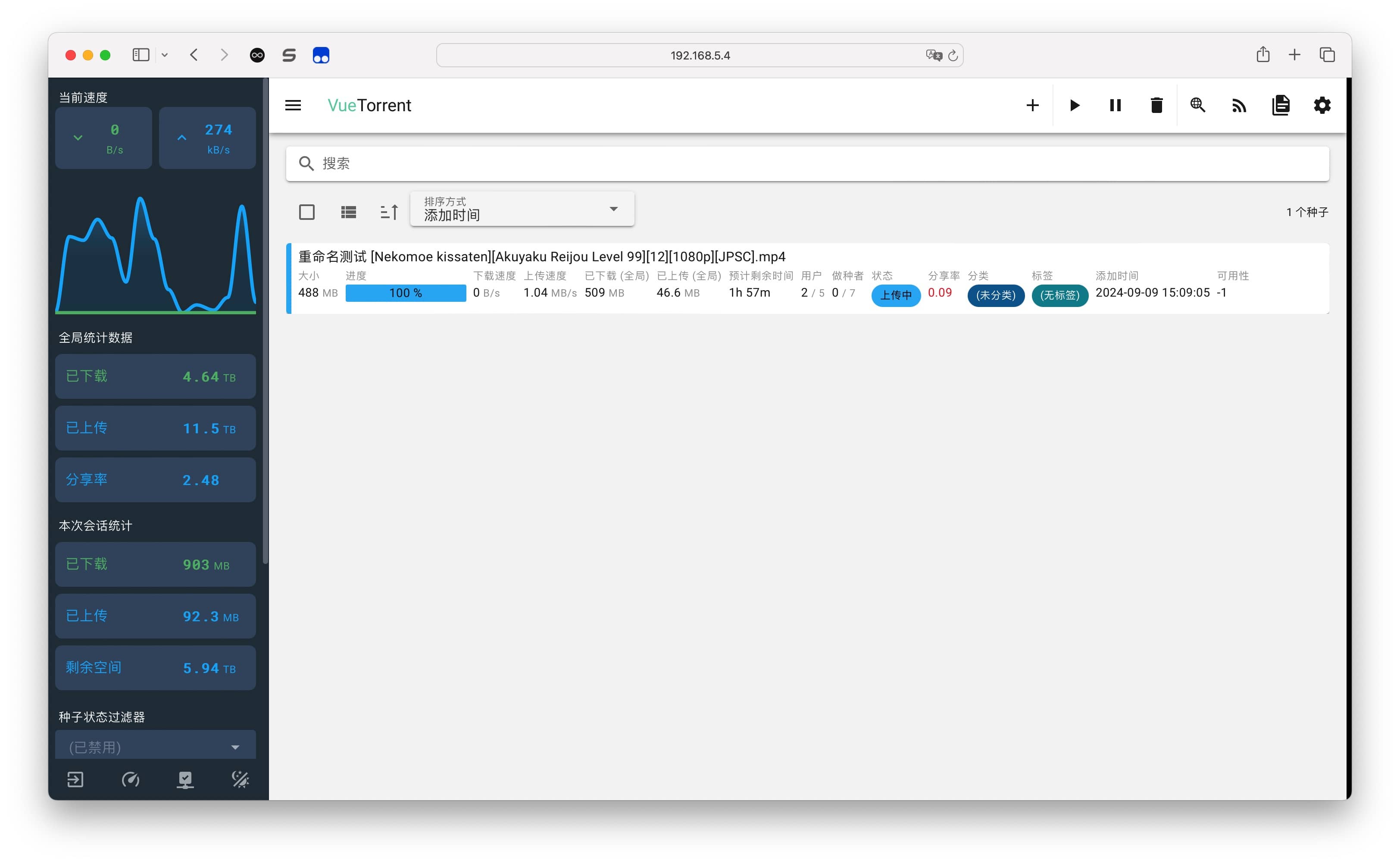
Task: Click the session 已下载 903 MB stat
Action: [x=155, y=564]
